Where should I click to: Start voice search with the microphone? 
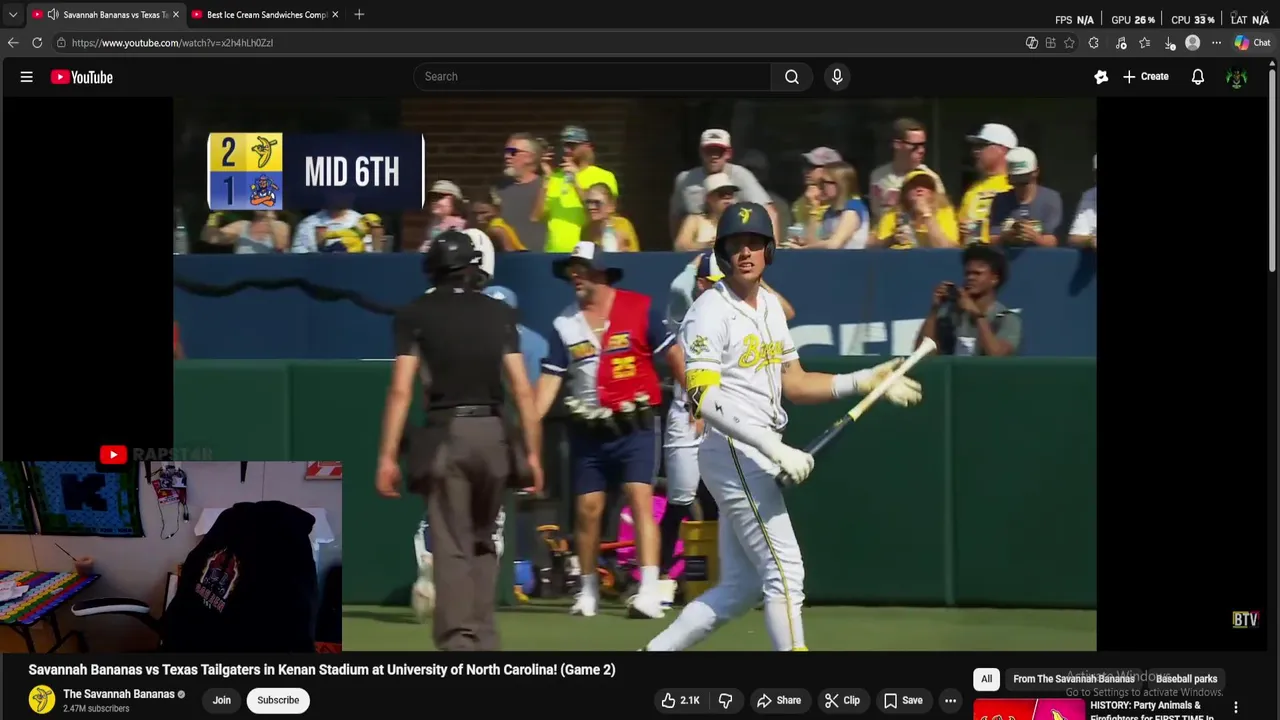[x=837, y=77]
